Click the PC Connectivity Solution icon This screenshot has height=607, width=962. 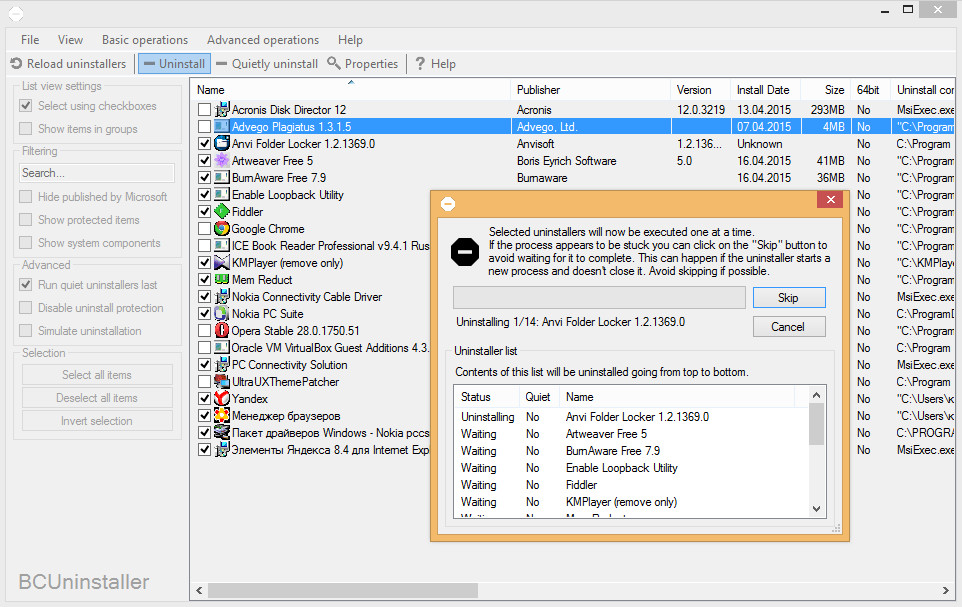(x=221, y=365)
